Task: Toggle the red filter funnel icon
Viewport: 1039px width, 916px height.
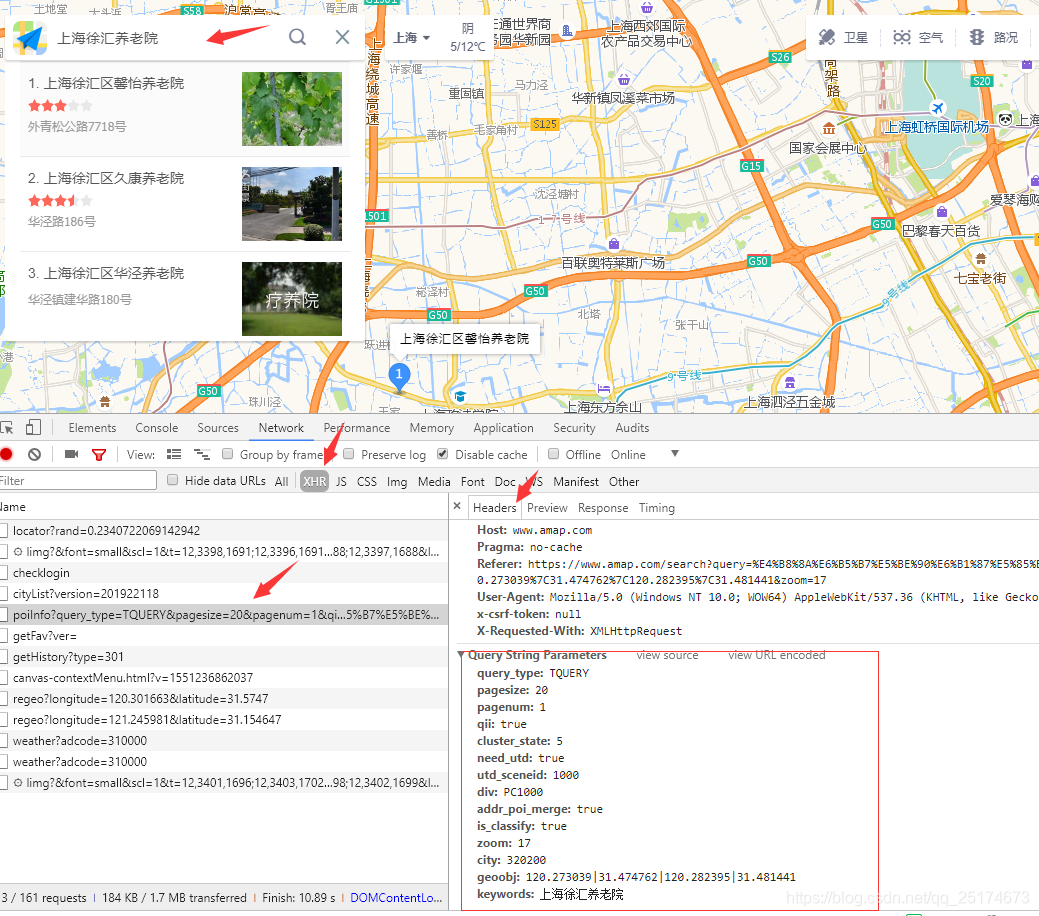Action: click(x=99, y=455)
